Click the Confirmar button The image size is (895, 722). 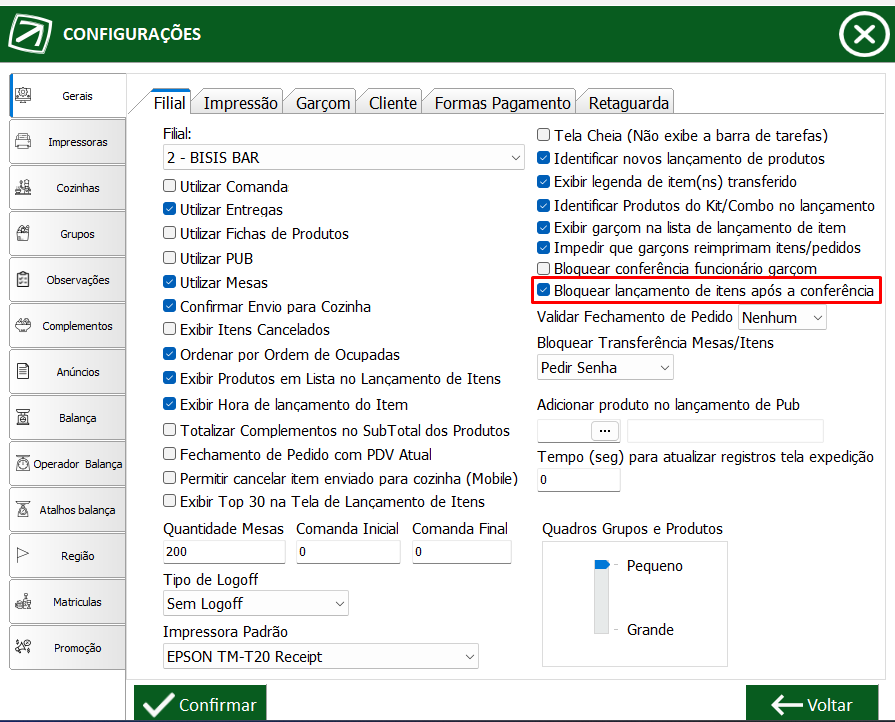pos(200,703)
